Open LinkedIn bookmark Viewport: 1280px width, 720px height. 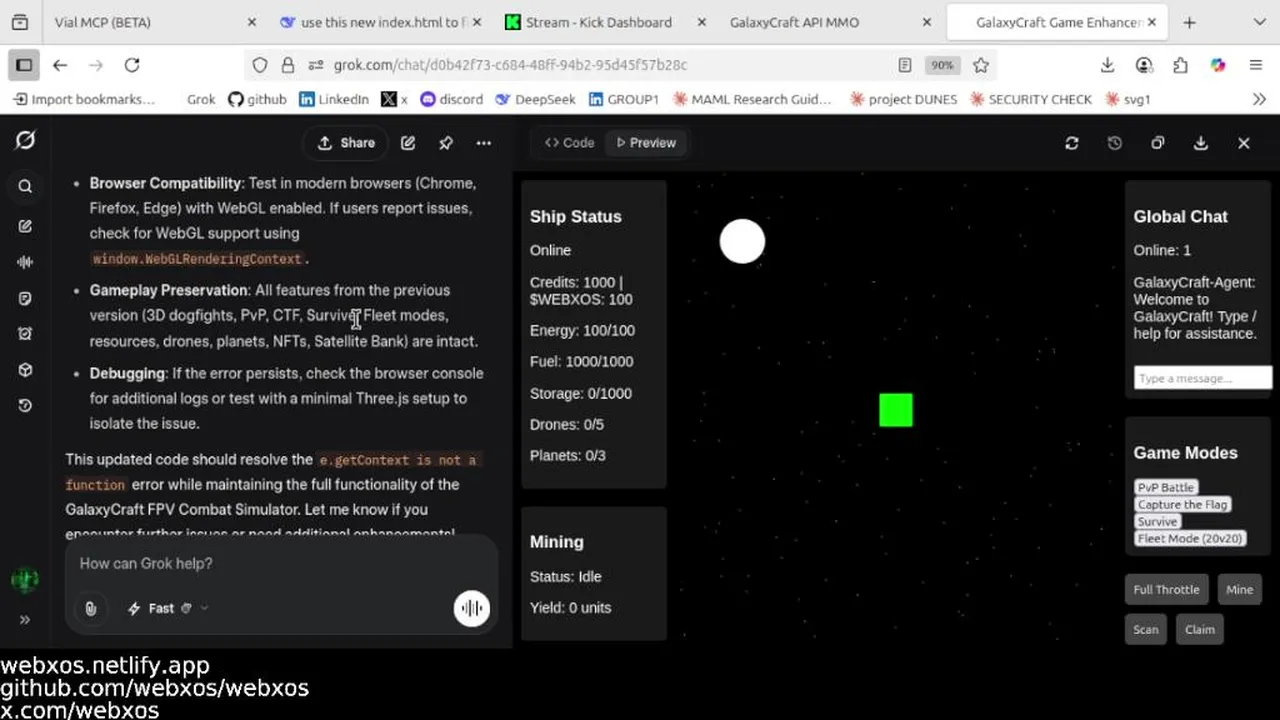click(x=334, y=99)
